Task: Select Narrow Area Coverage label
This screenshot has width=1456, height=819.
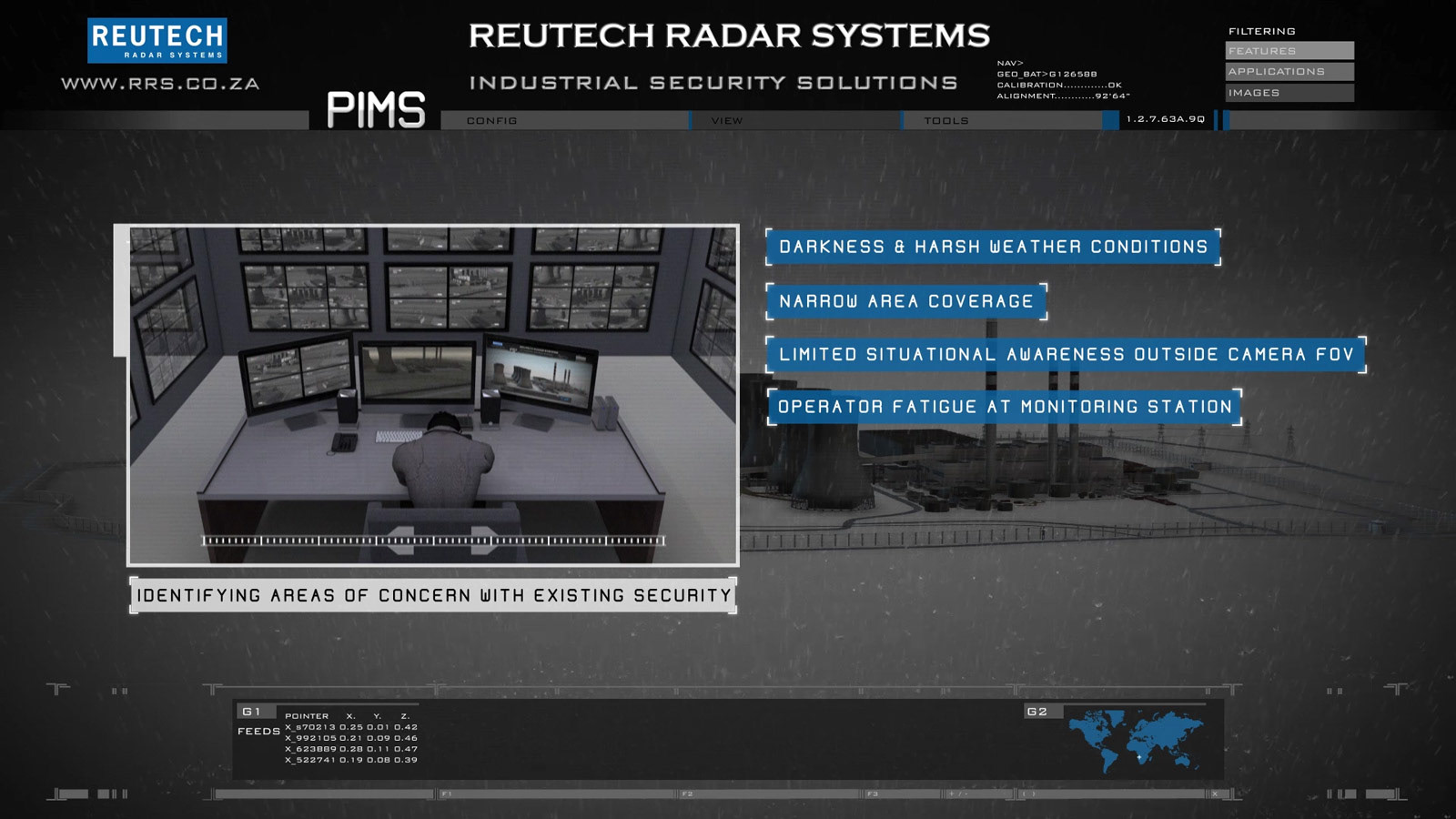Action: pos(906,301)
